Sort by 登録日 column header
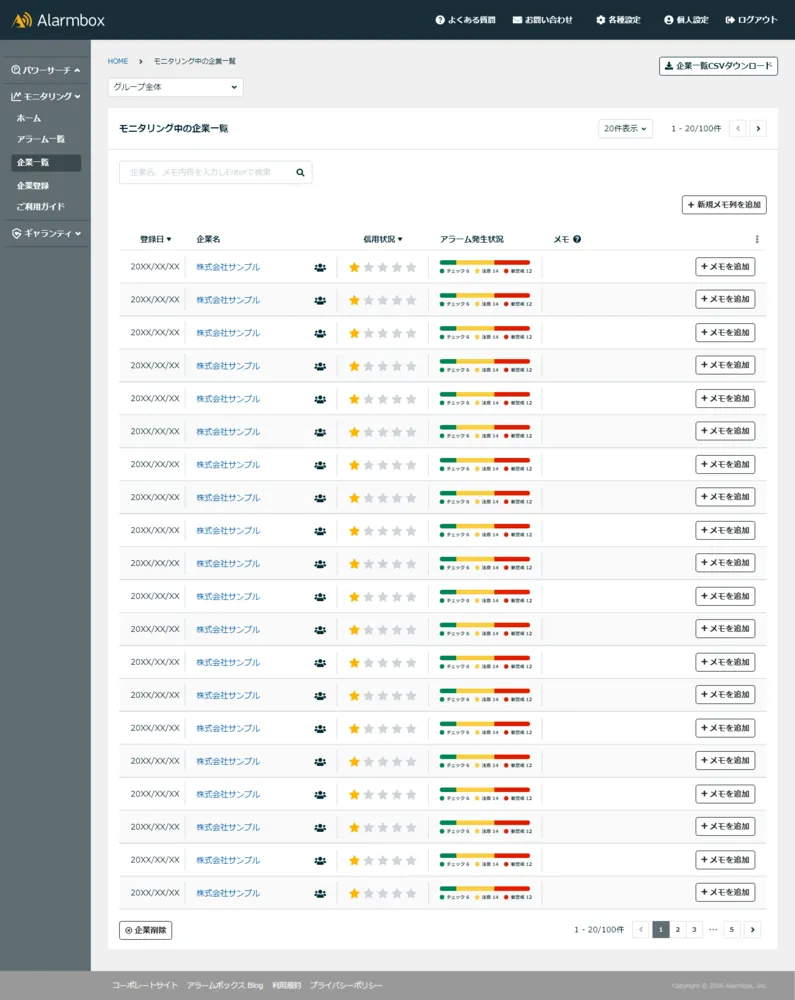Image resolution: width=795 pixels, height=1000 pixels. 156,239
